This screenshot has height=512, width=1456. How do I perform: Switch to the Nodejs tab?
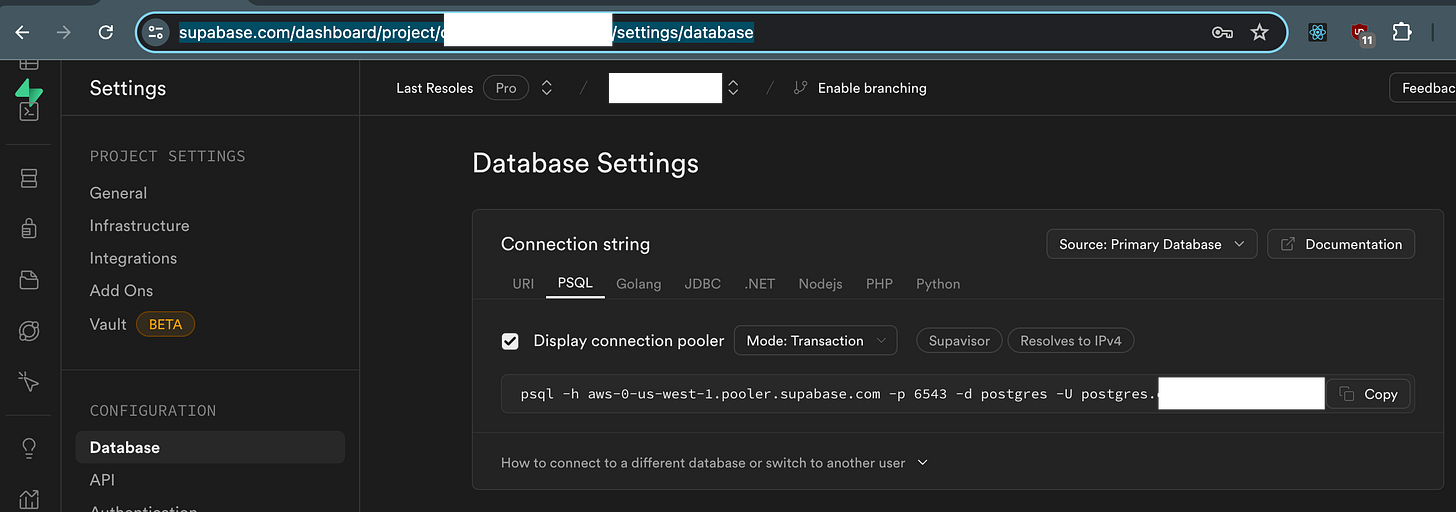[820, 284]
